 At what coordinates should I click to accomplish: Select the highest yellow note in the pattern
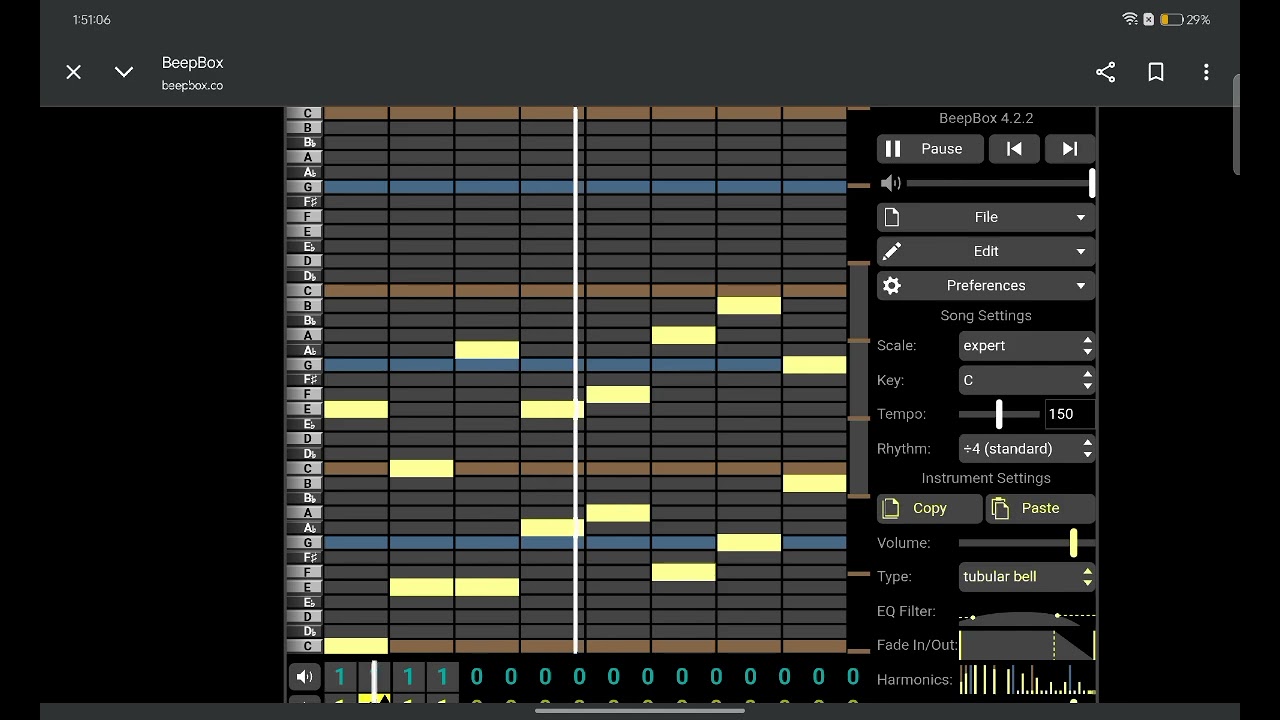pyautogui.click(x=749, y=306)
